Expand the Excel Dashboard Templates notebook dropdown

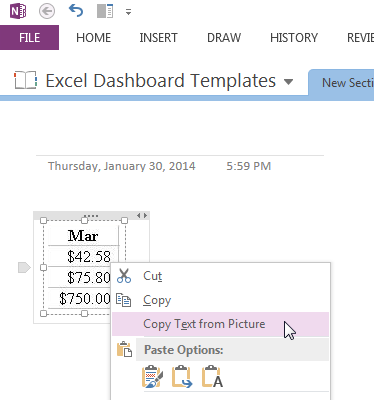288,81
